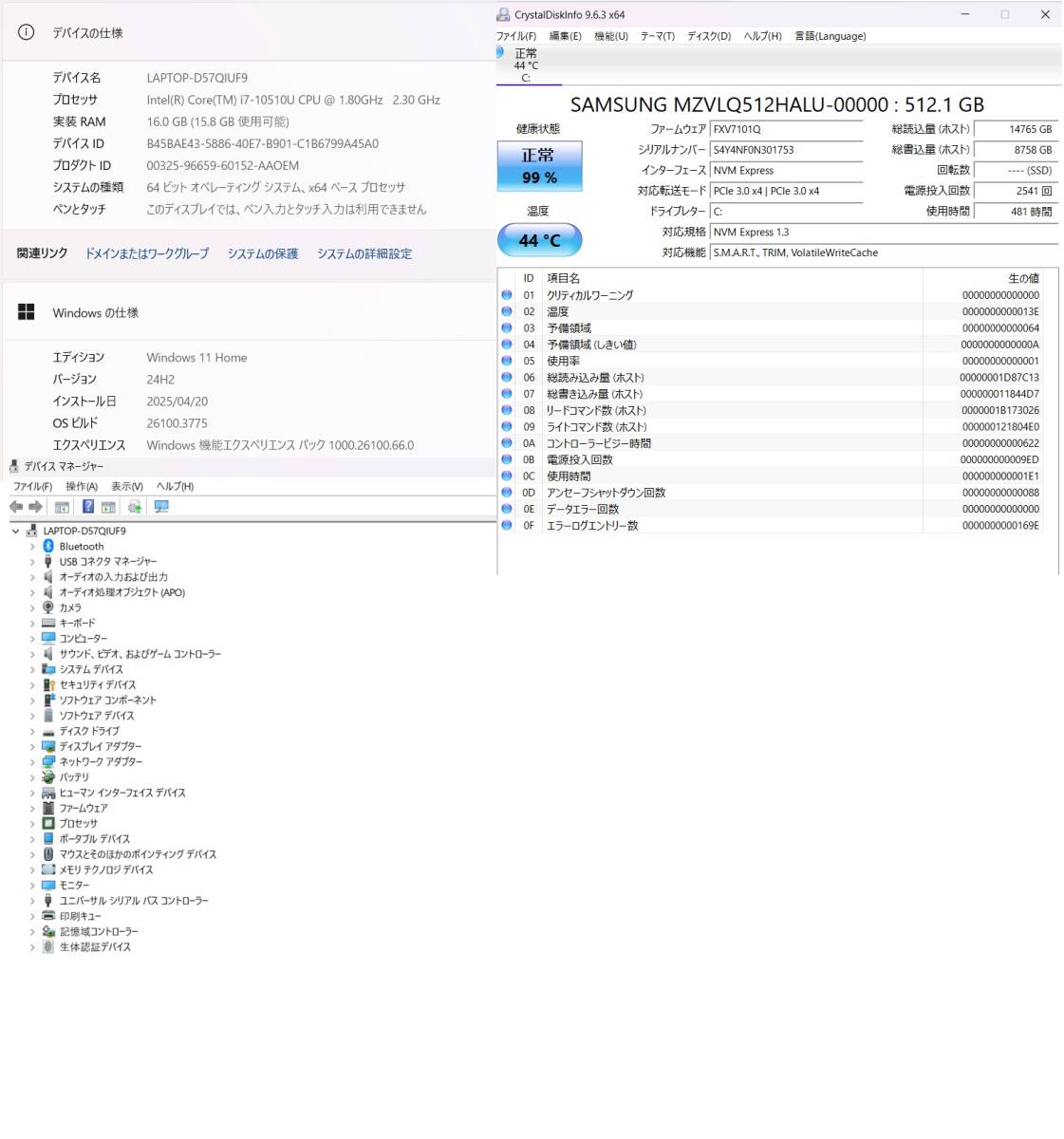Open CrystalDiskInfo 言語(Language) menu
This screenshot has width=1064, height=1139.
pyautogui.click(x=831, y=36)
